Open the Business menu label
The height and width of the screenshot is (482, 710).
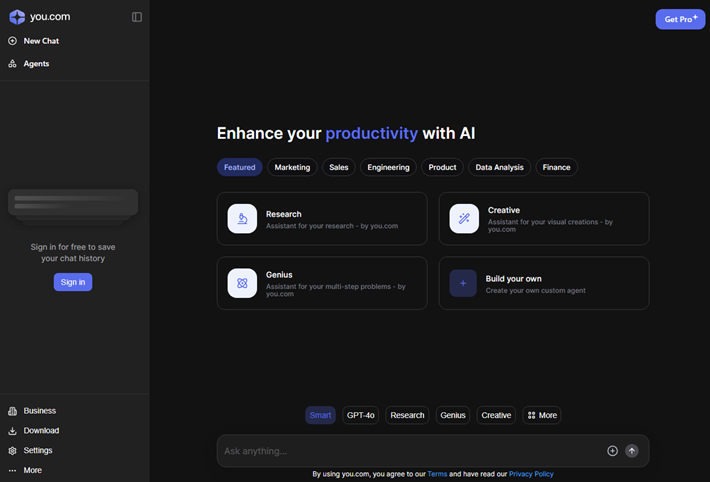(40, 411)
